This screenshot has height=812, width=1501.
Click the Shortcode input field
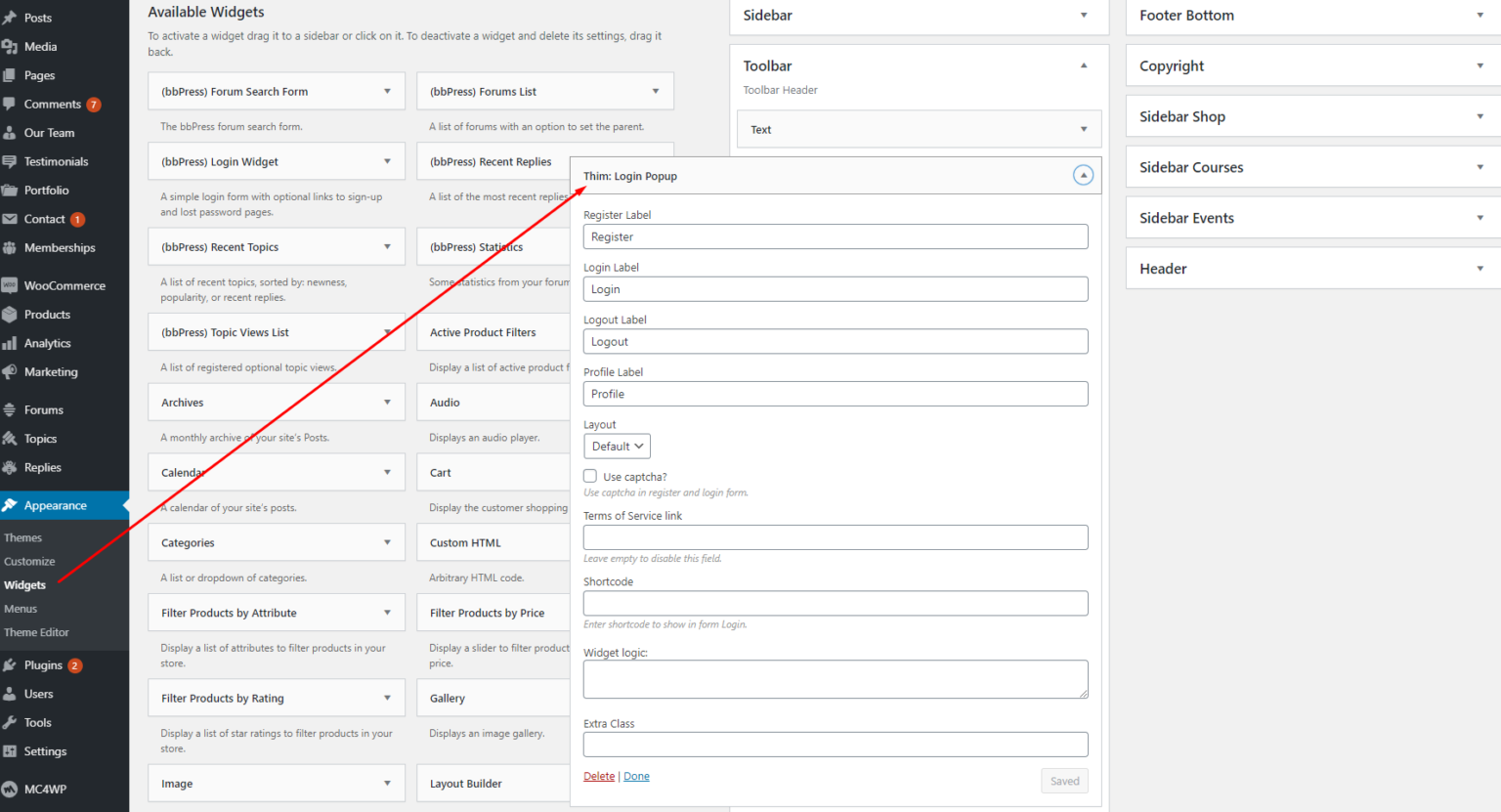point(836,603)
